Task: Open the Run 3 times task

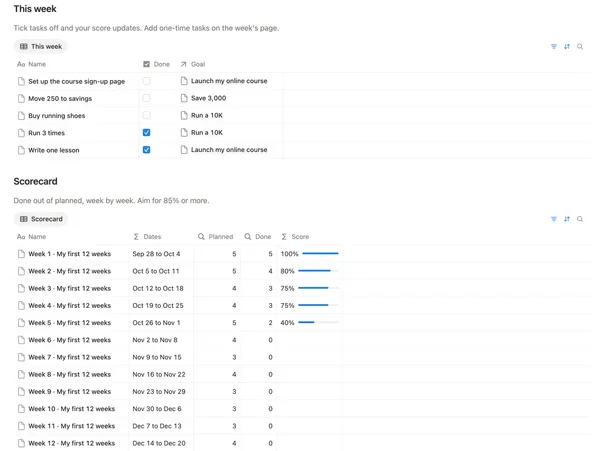Action: click(46, 133)
